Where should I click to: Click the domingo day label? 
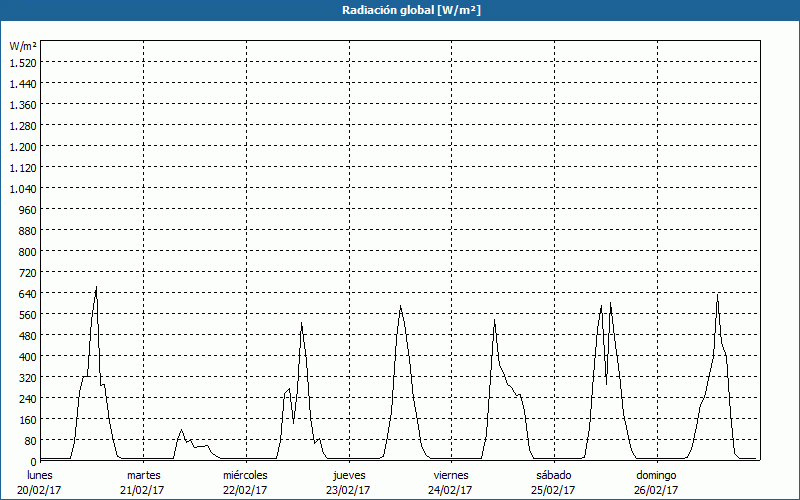[x=656, y=475]
